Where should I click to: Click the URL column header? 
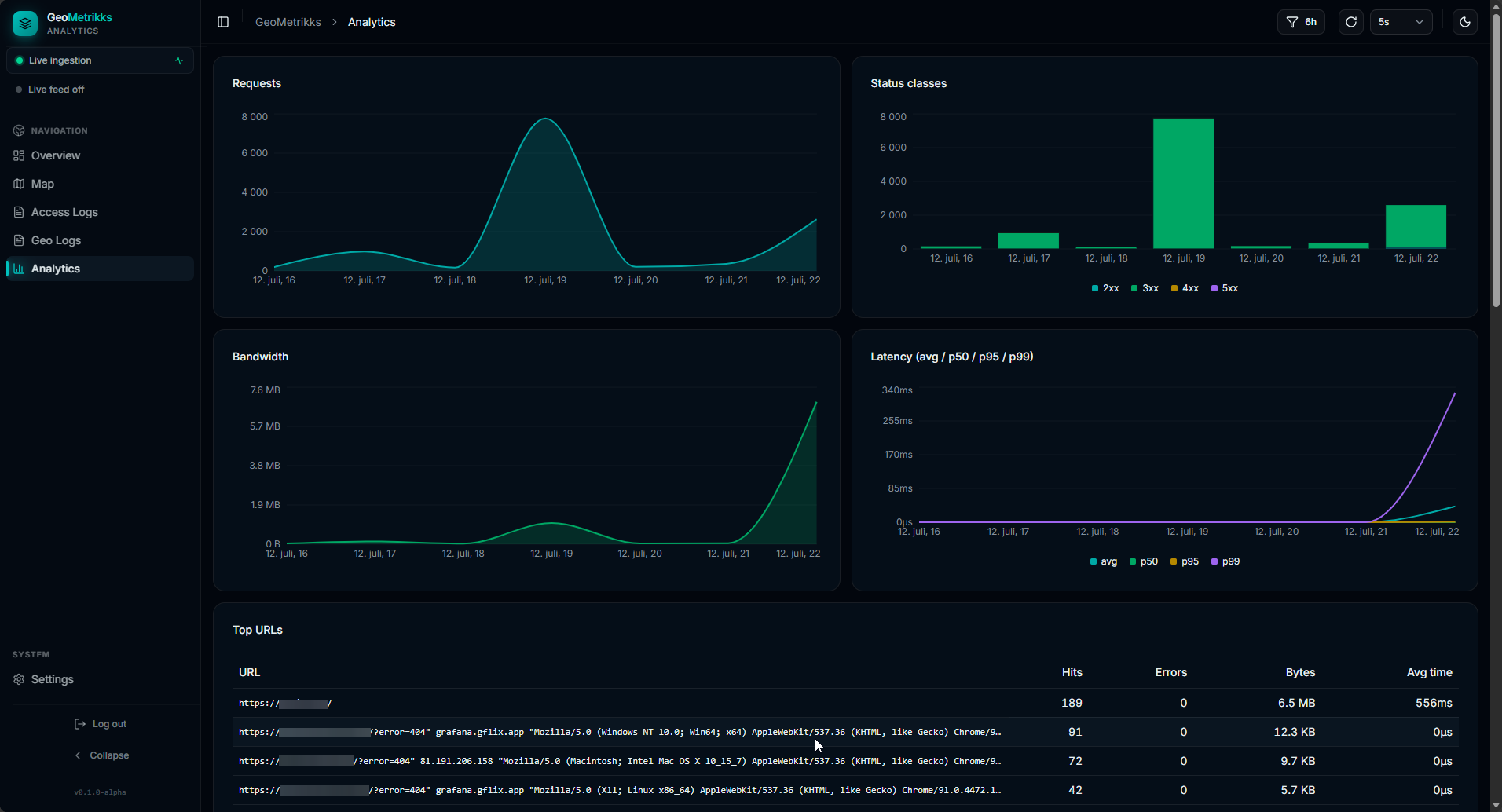point(249,672)
